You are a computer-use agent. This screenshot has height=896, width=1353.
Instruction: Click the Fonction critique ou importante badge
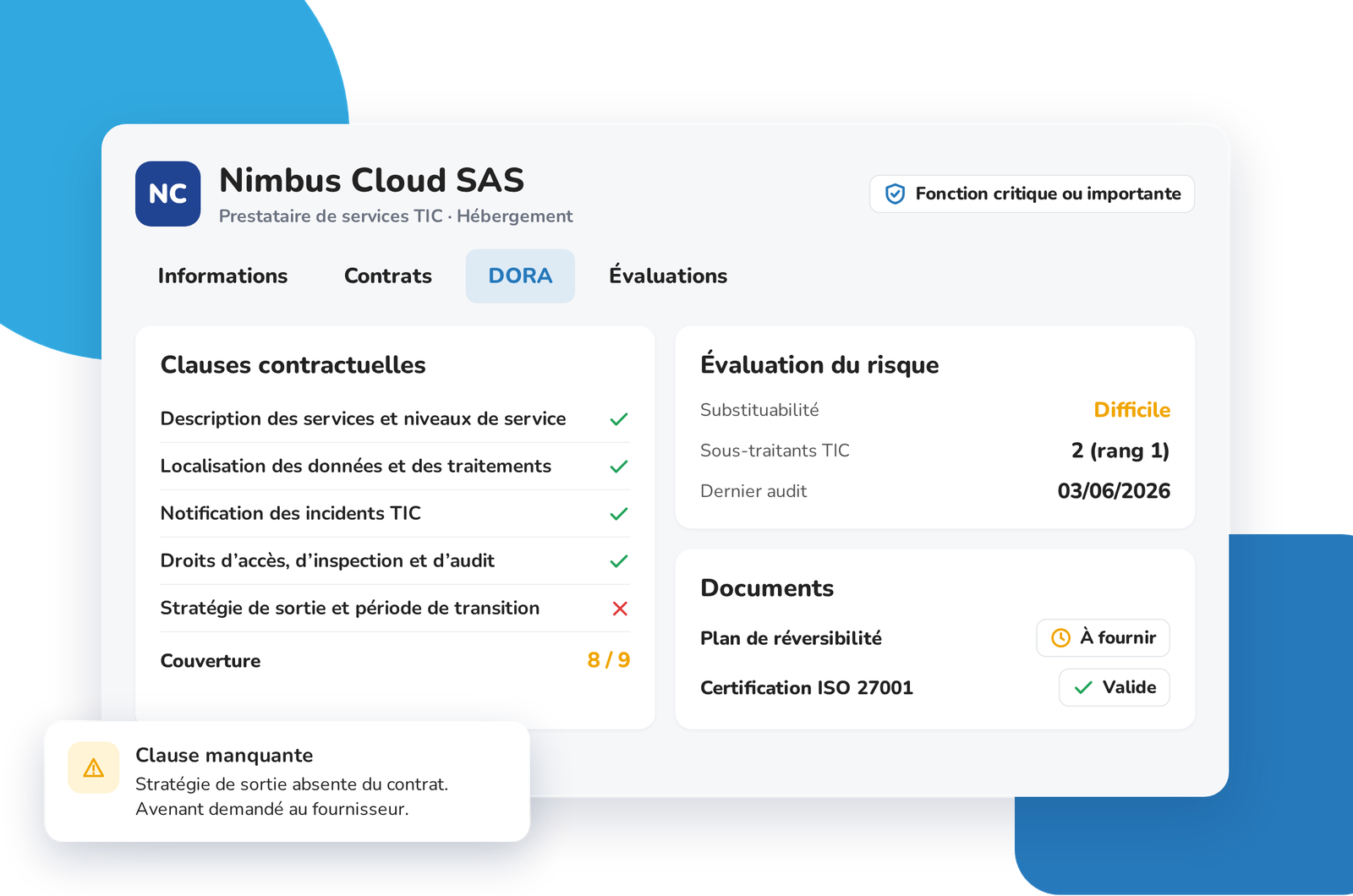[x=1032, y=194]
